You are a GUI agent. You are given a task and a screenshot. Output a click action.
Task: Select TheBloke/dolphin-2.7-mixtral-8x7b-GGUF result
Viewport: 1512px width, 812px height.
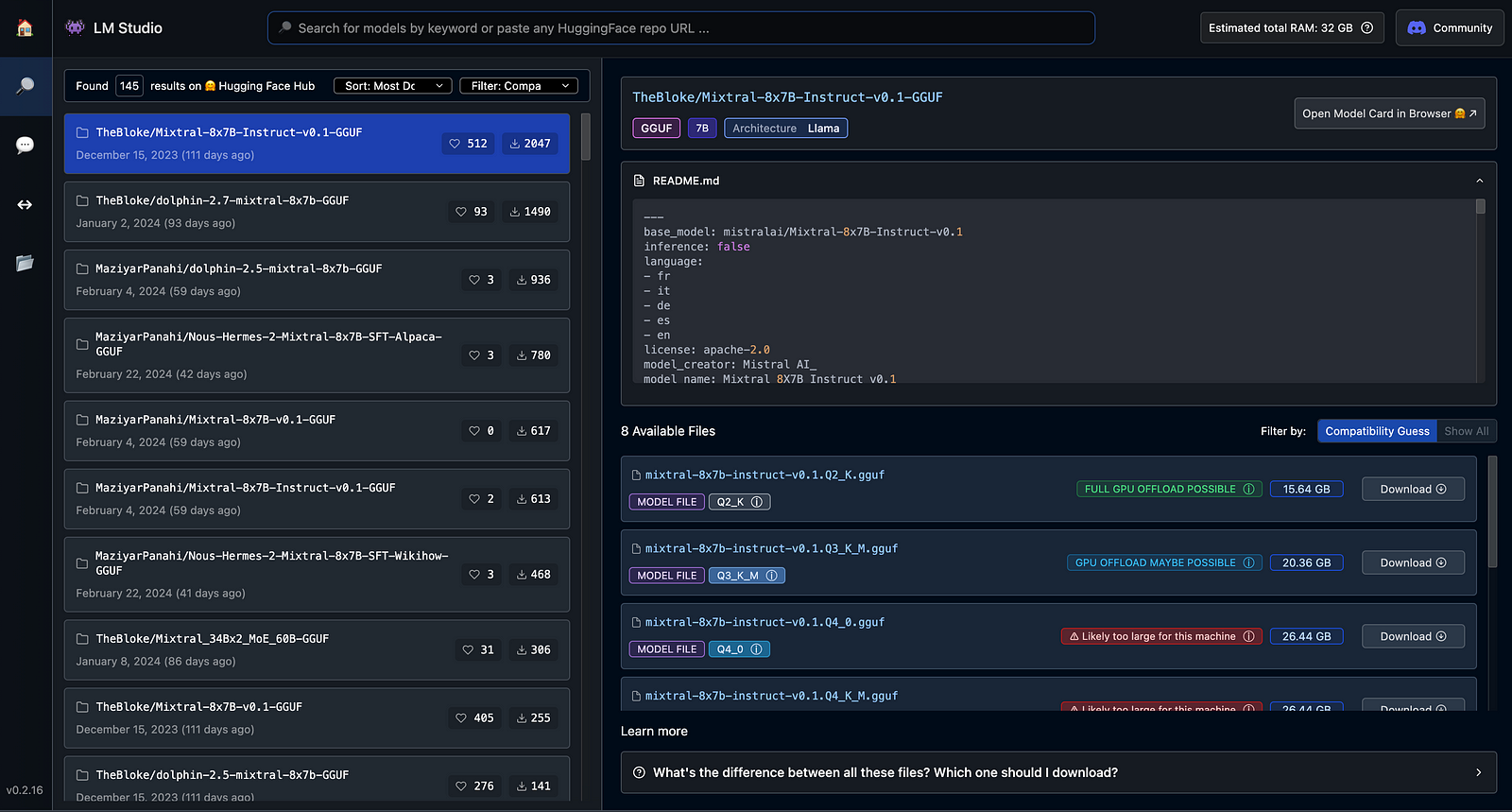(317, 212)
